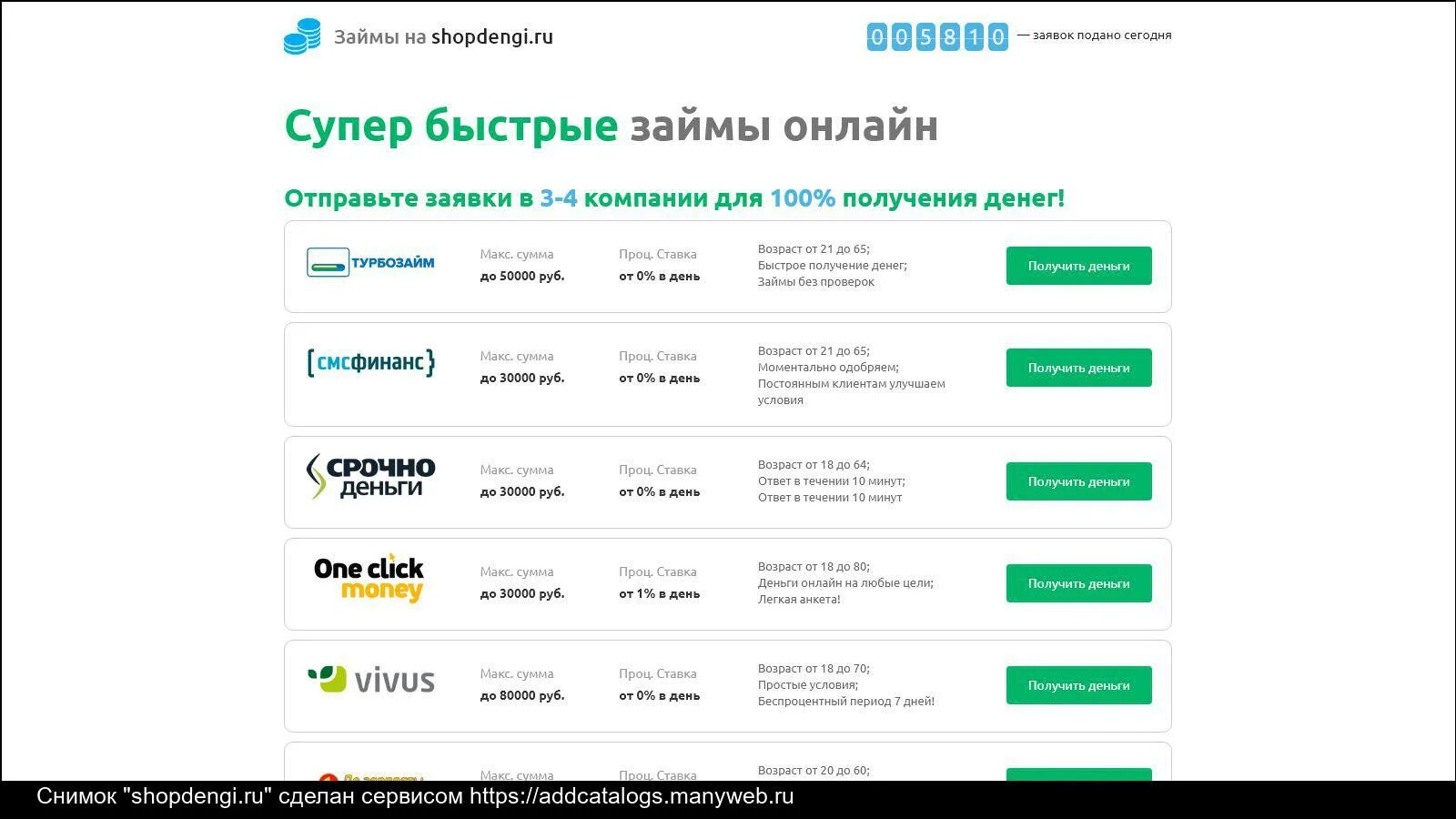Viewport: 1456px width, 819px height.
Task: Click 'Займы без проверок' text
Action: pyautogui.click(x=816, y=282)
